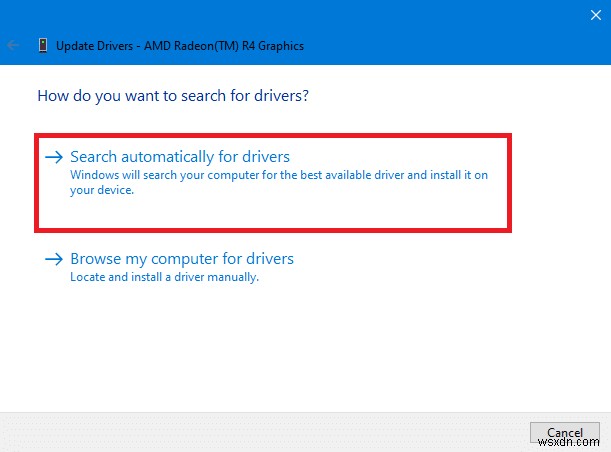The width and height of the screenshot is (611, 452).
Task: Choose Browse my computer for drivers
Action: [182, 259]
